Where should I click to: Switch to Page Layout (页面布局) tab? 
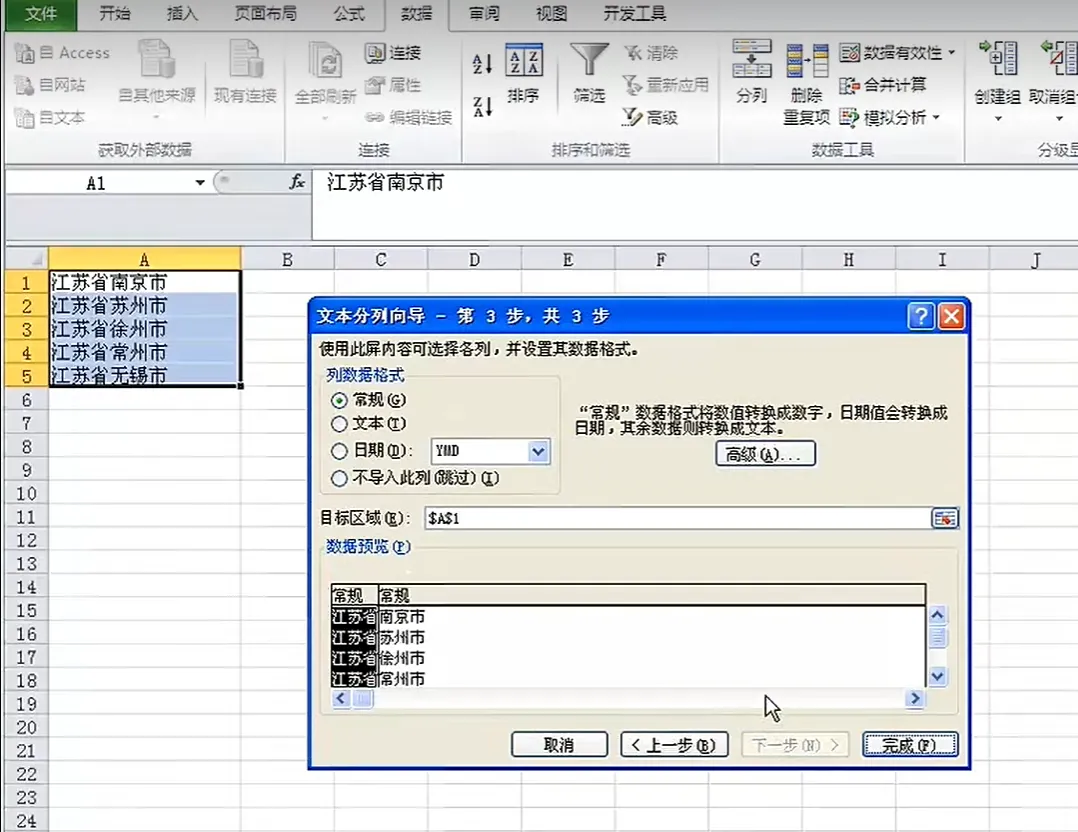click(265, 14)
